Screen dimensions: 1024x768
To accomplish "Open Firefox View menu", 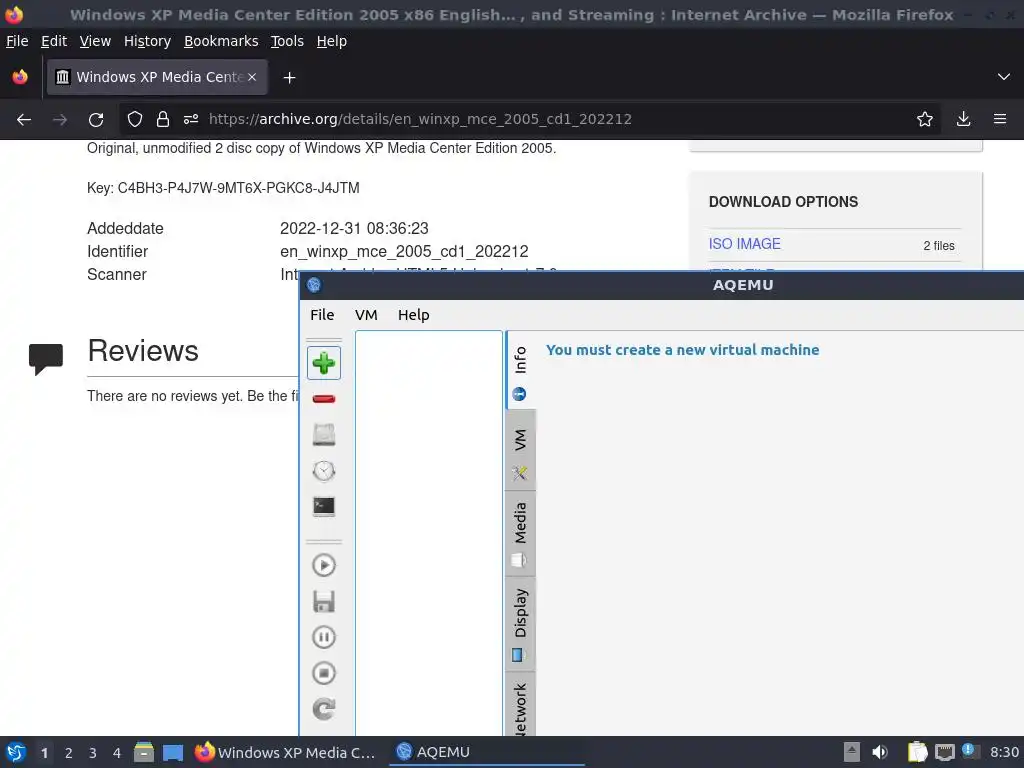I will pyautogui.click(x=95, y=41).
